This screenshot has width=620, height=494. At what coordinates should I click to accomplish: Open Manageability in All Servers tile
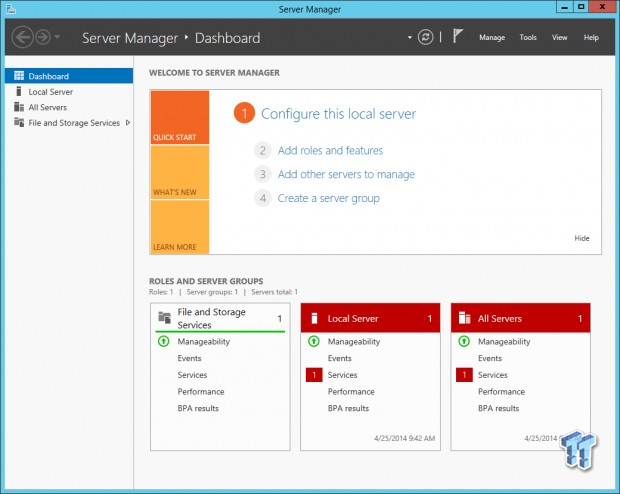tap(504, 342)
